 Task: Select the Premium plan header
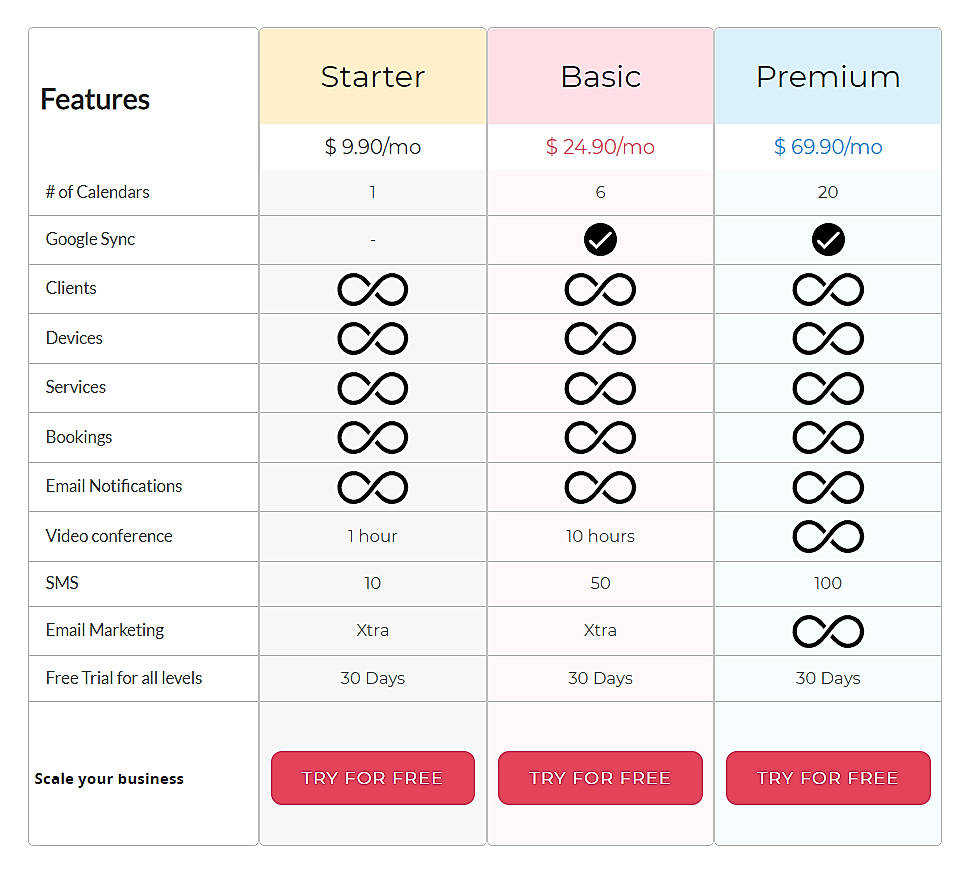tap(828, 75)
